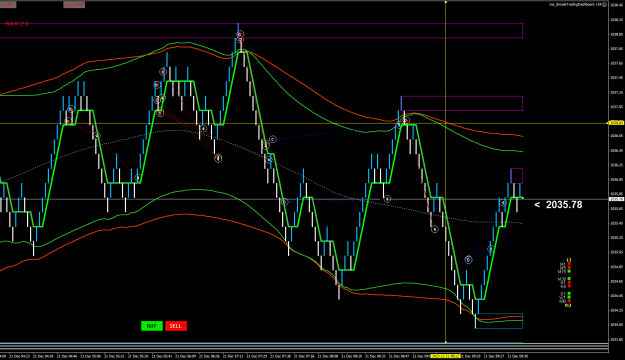Viewport: 625px width, 360px height.
Task: Click the W1 green indicator square
Action: pos(569,297)
